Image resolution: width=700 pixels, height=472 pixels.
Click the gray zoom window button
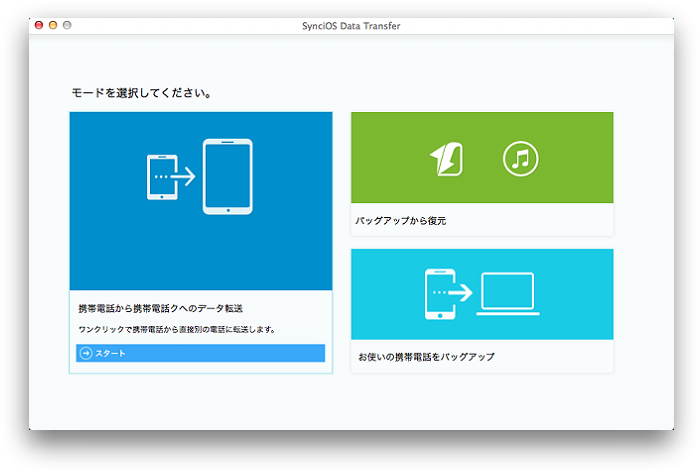tap(67, 25)
